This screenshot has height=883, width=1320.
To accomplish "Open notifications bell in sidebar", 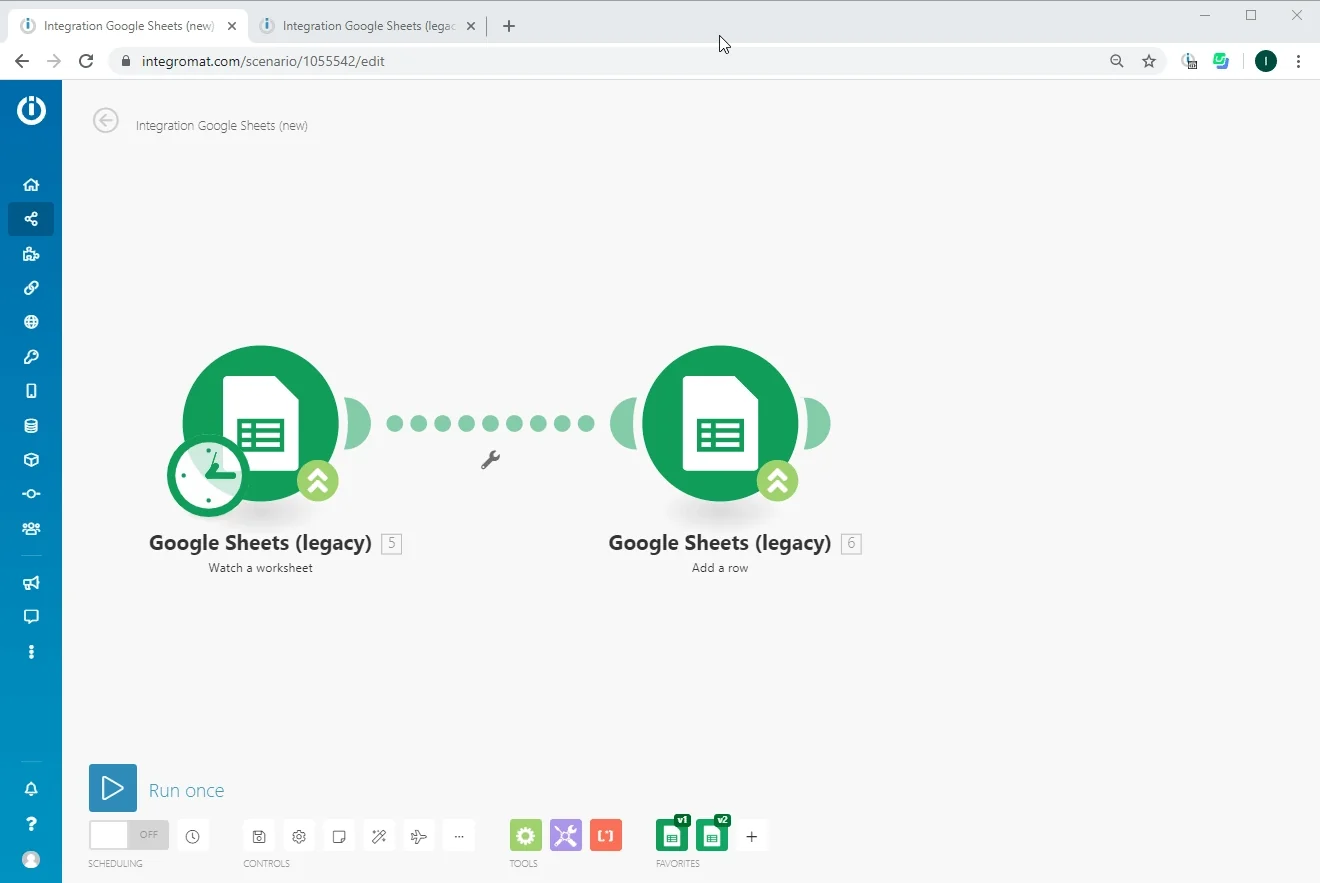I will pos(31,789).
